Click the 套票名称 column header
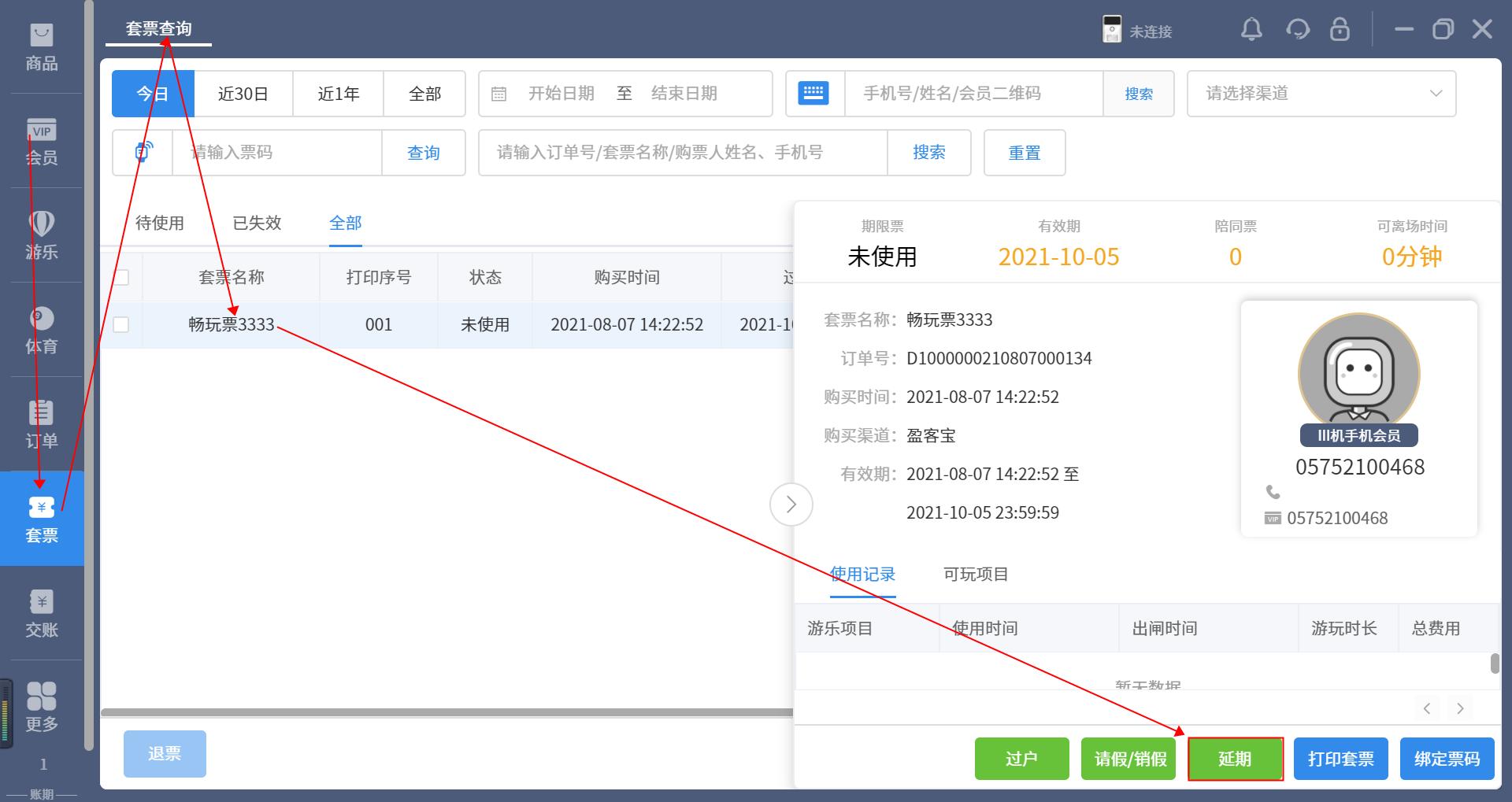 [x=232, y=277]
